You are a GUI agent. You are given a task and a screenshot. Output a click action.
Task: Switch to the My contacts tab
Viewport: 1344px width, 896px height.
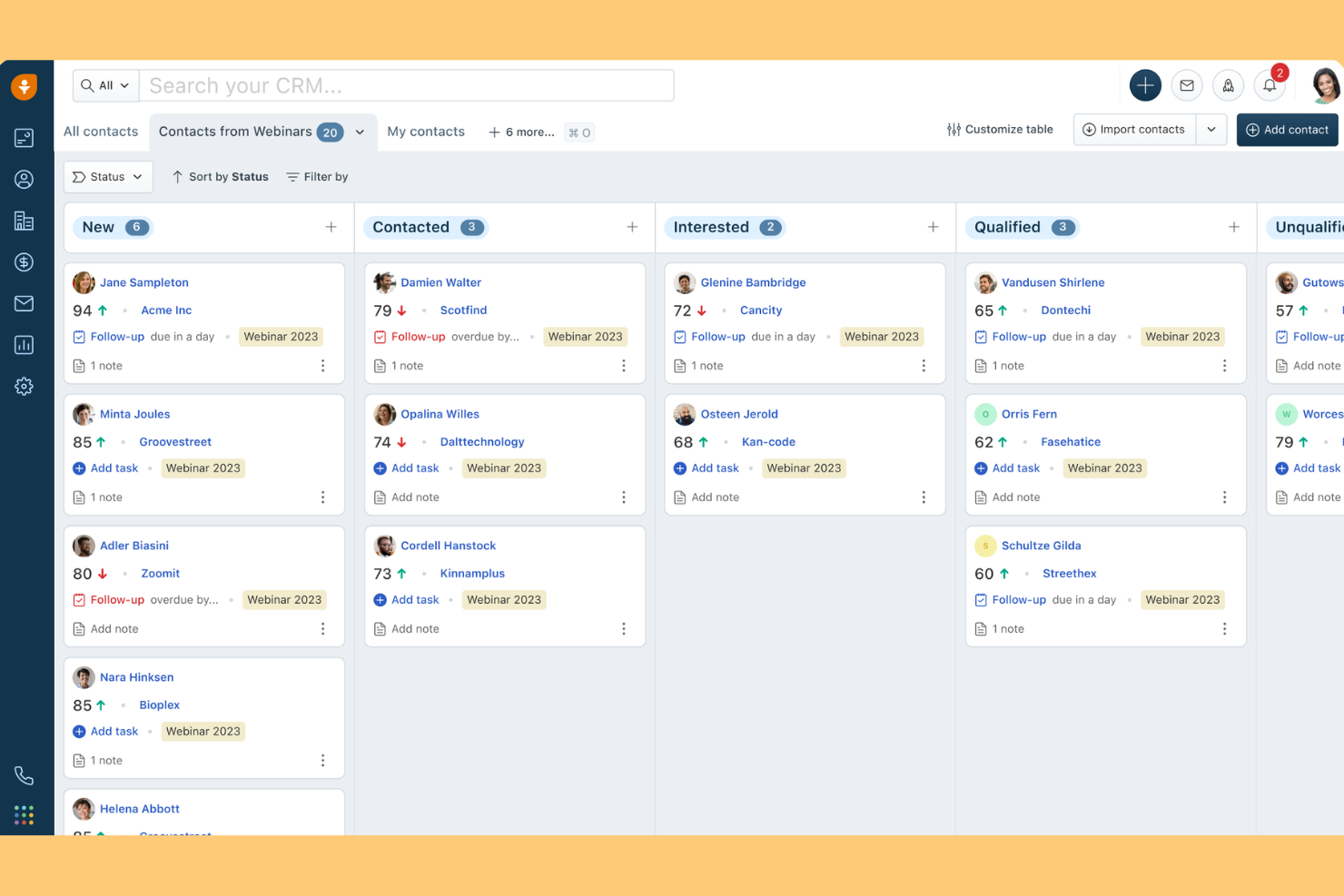coord(426,132)
